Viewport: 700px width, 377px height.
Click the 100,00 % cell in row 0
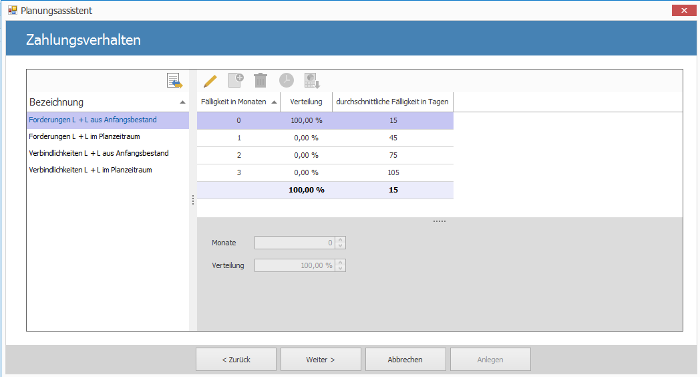(306, 120)
